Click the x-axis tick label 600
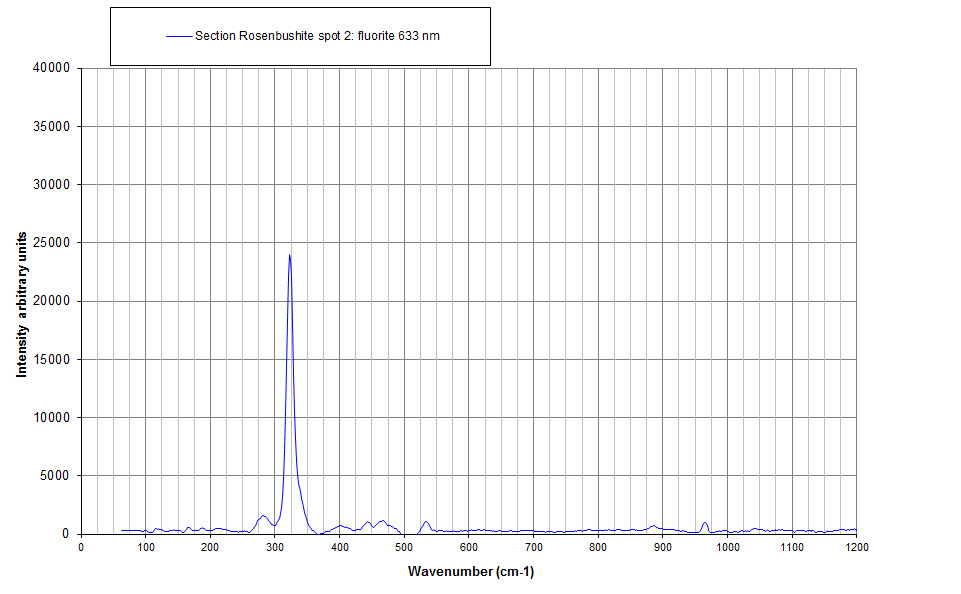Screen dimensions: 961x594 coord(469,548)
